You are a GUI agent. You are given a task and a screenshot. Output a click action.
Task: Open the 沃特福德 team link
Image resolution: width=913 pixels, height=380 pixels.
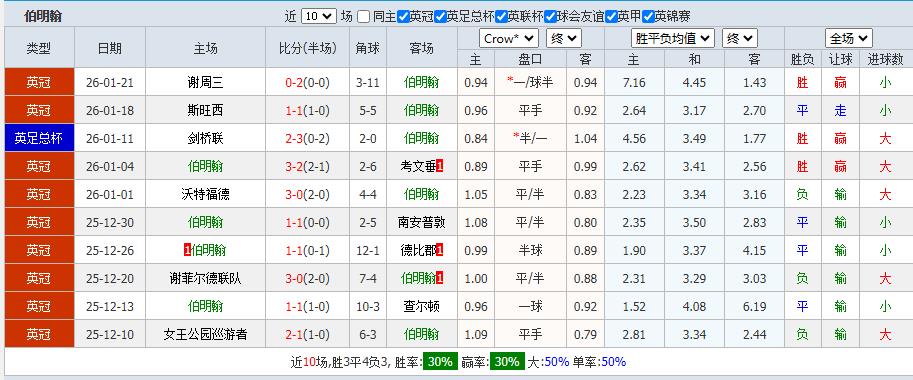(x=206, y=194)
